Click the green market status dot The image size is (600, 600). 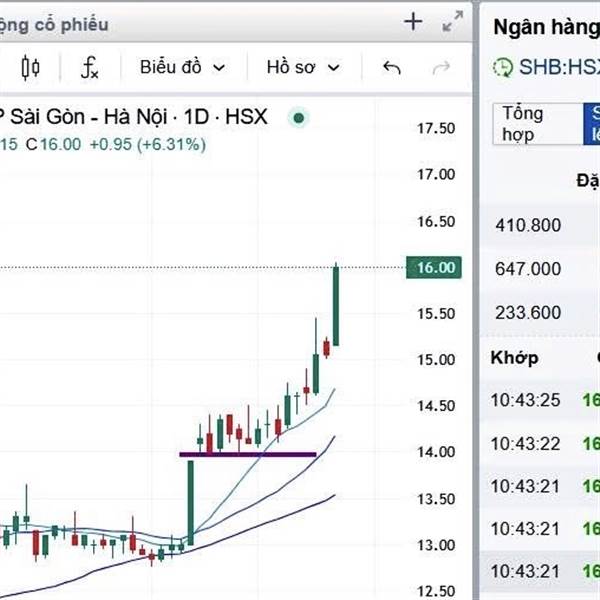click(x=299, y=118)
